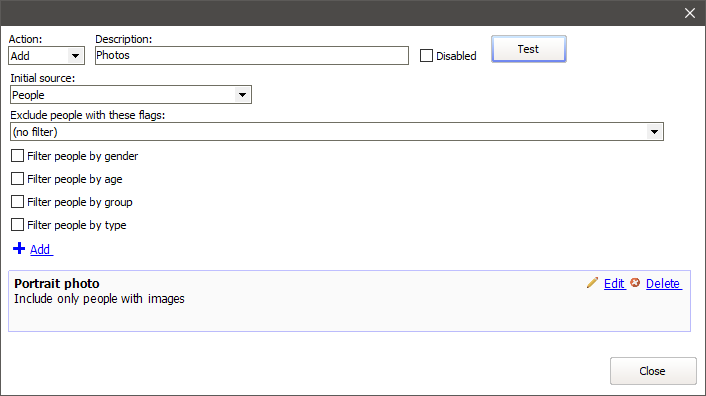Toggle Filter people by age
The height and width of the screenshot is (396, 706).
(x=17, y=179)
